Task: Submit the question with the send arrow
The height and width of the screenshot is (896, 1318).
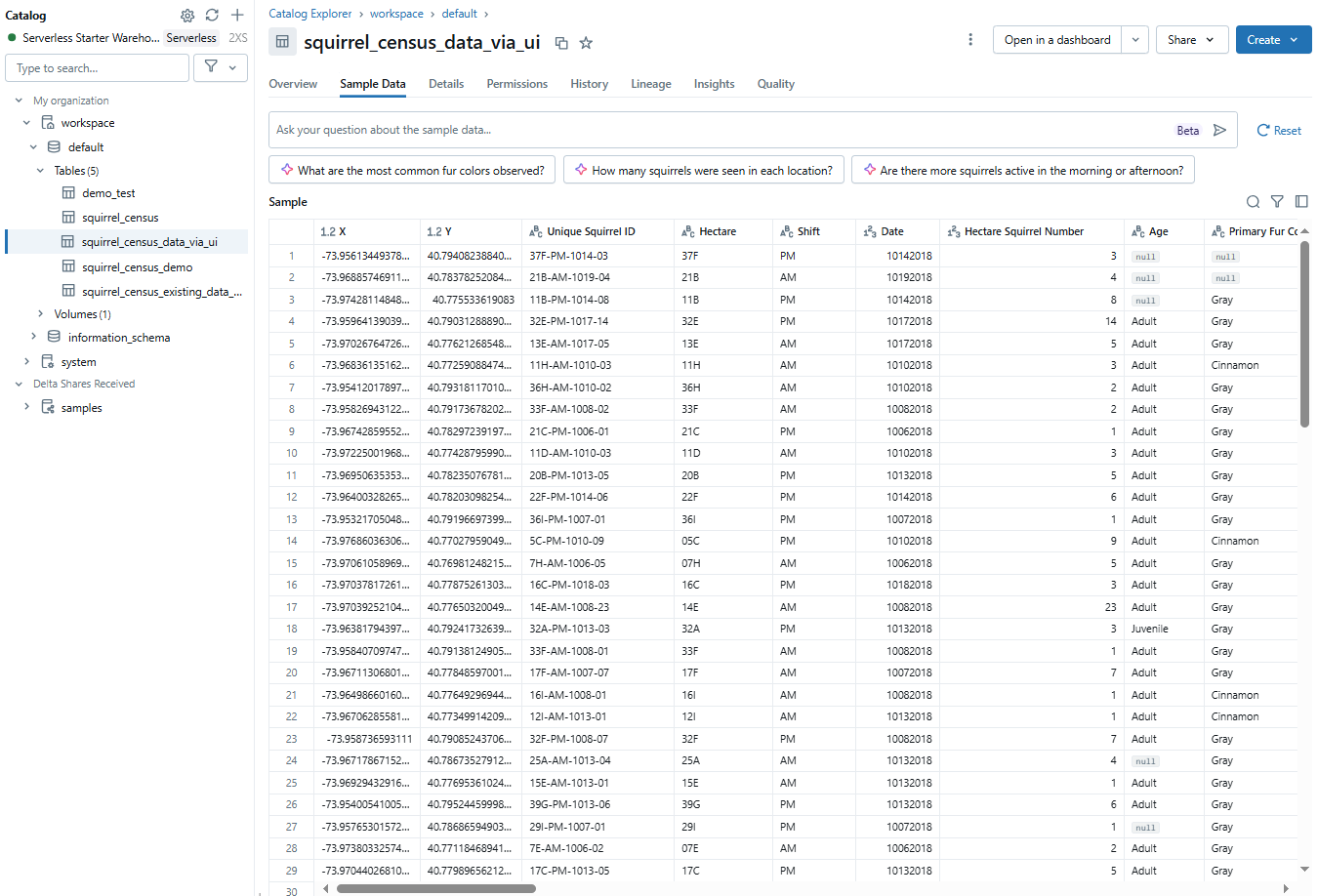Action: [1218, 129]
